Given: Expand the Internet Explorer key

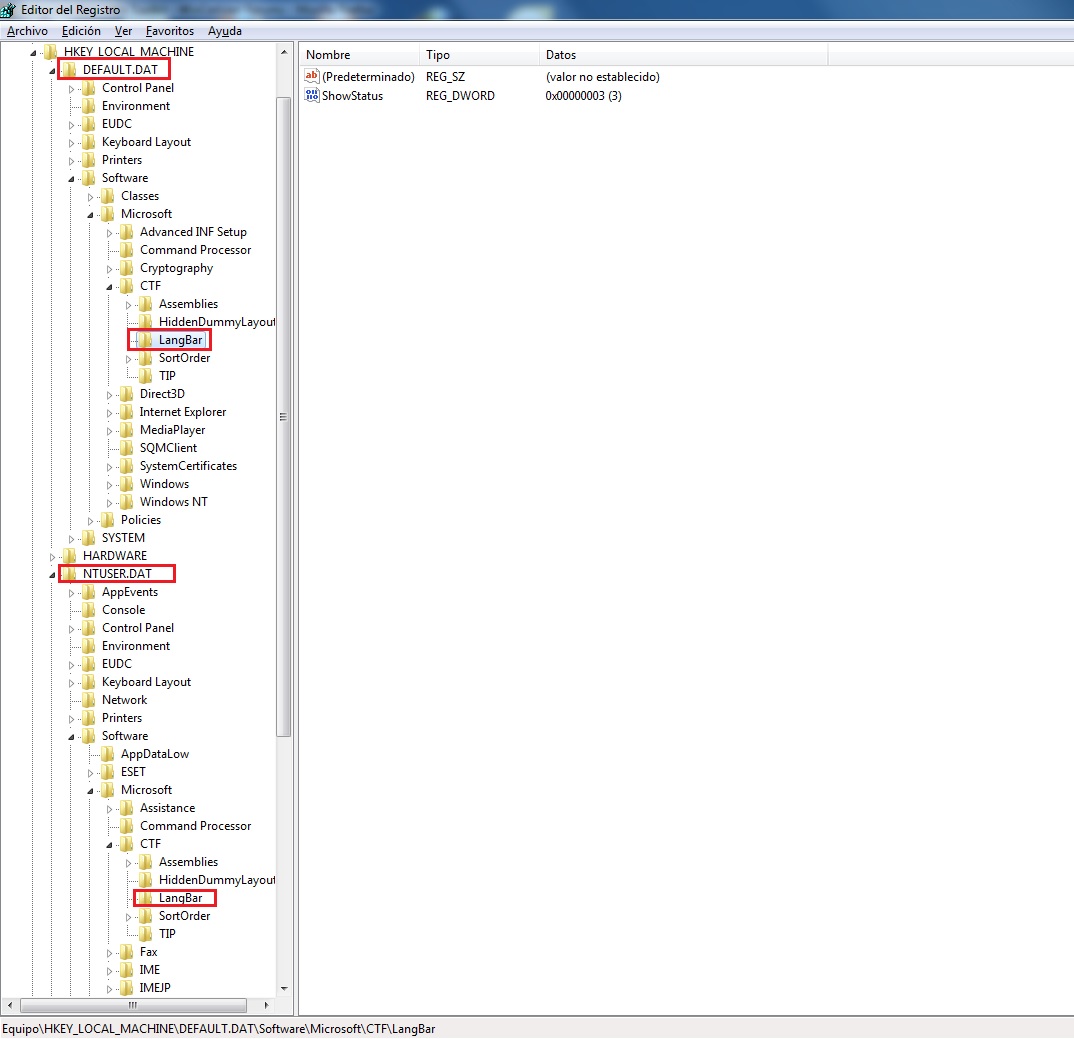Looking at the screenshot, I should [x=110, y=412].
